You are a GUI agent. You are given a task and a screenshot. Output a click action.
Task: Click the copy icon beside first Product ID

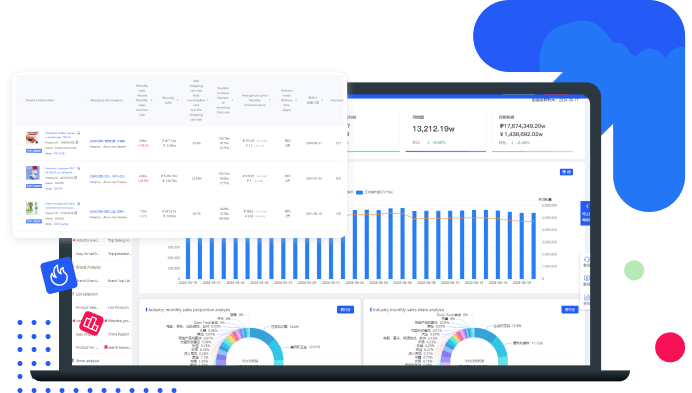(x=77, y=143)
